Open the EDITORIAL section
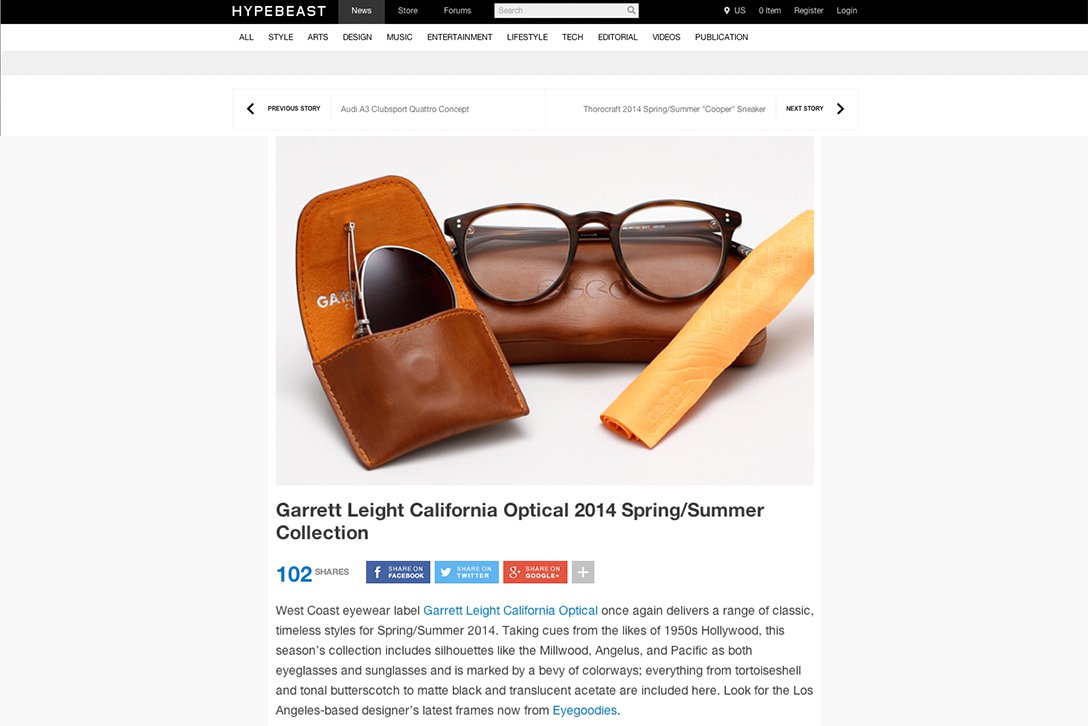Image resolution: width=1088 pixels, height=726 pixels. [618, 37]
